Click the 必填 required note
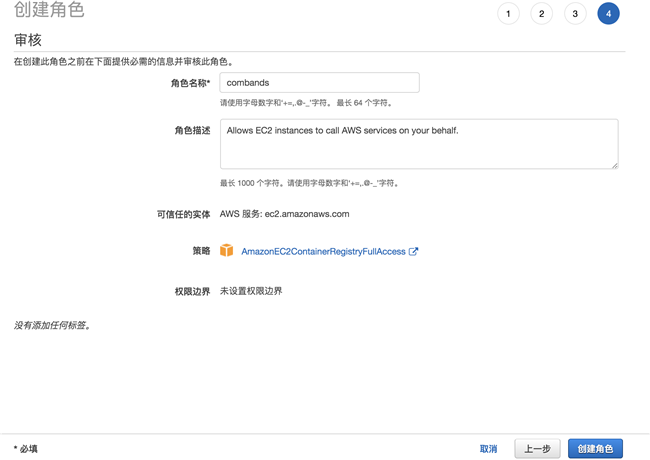The image size is (650, 460). tap(26, 449)
